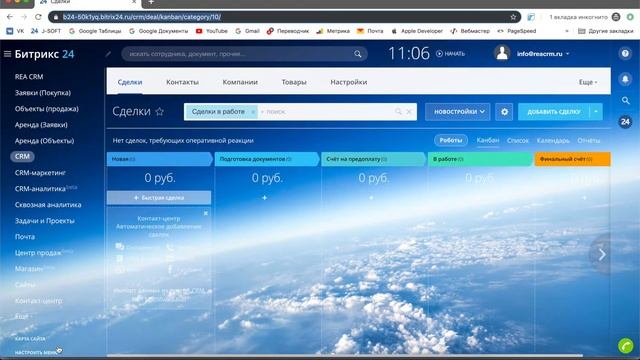Open the Bitrix24 hamburger menu
Image resolution: width=640 pixels, height=360 pixels.
(x=7, y=54)
